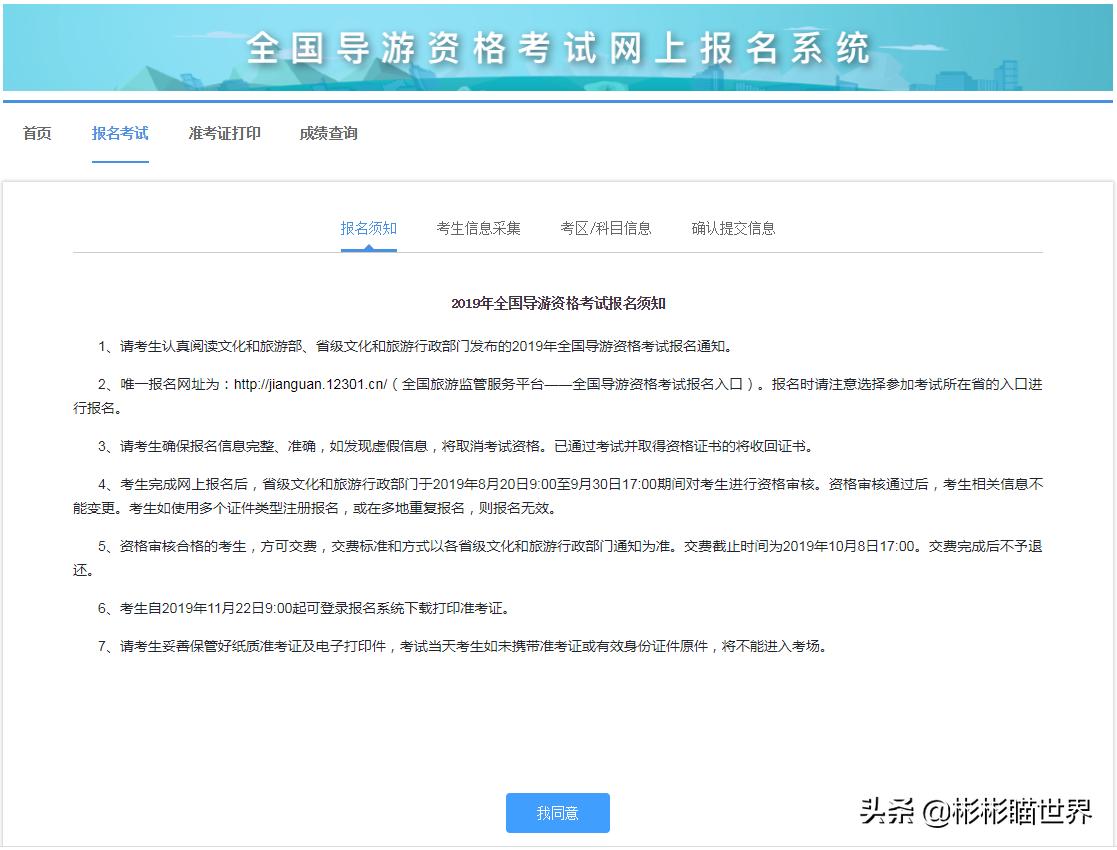Viewport: 1117px width, 850px height.
Task: Switch to the 首页 navigation tab
Action: pos(37,133)
